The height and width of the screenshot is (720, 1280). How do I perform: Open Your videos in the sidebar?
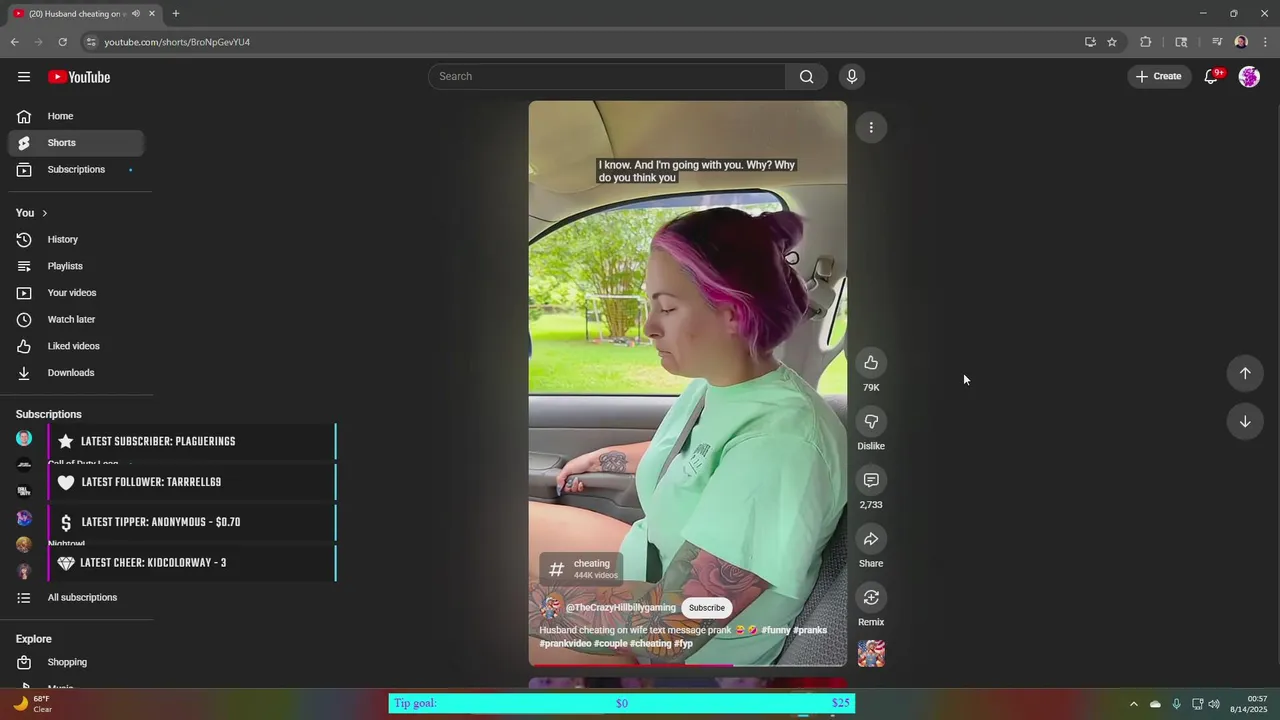[76, 293]
